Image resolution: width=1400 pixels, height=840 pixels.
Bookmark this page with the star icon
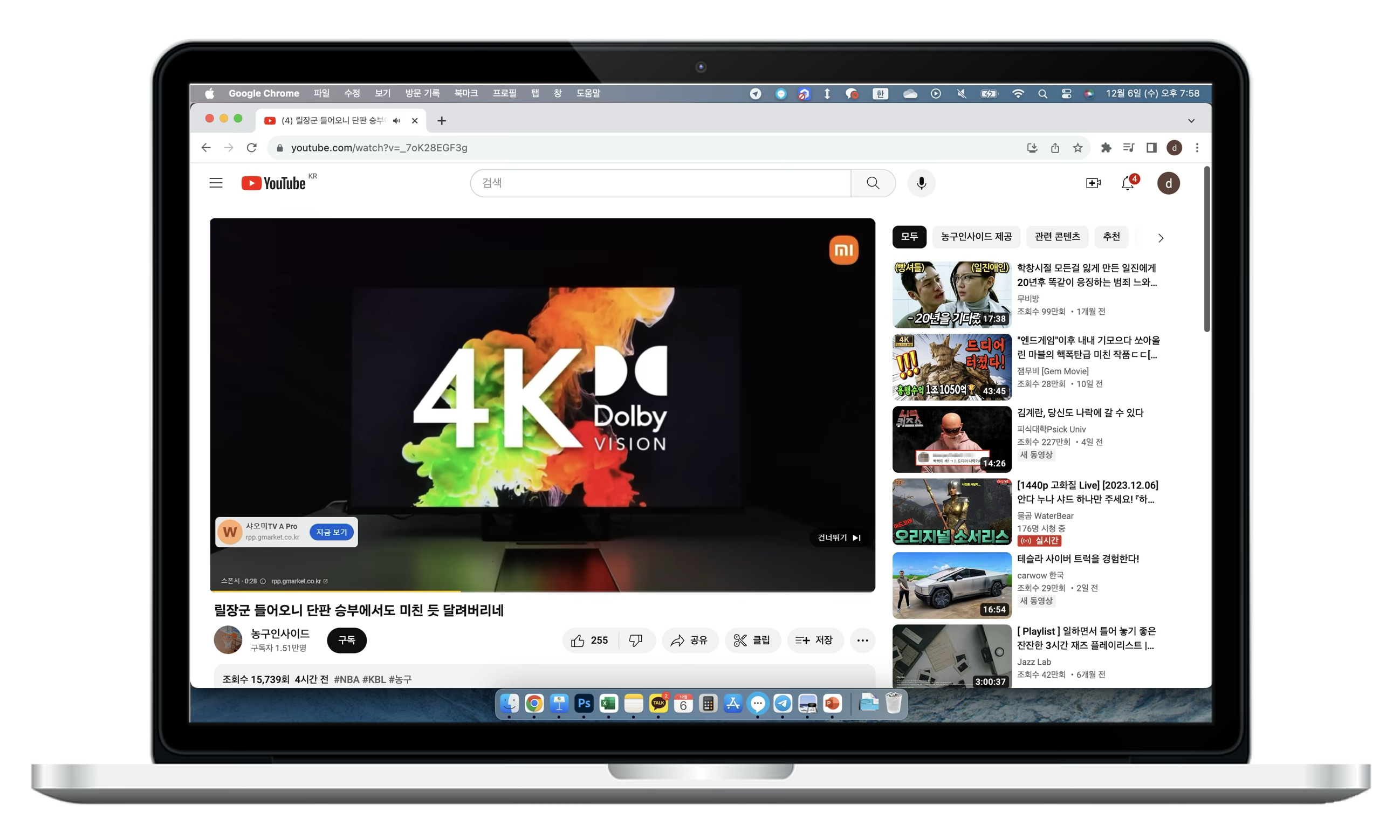(x=1078, y=148)
